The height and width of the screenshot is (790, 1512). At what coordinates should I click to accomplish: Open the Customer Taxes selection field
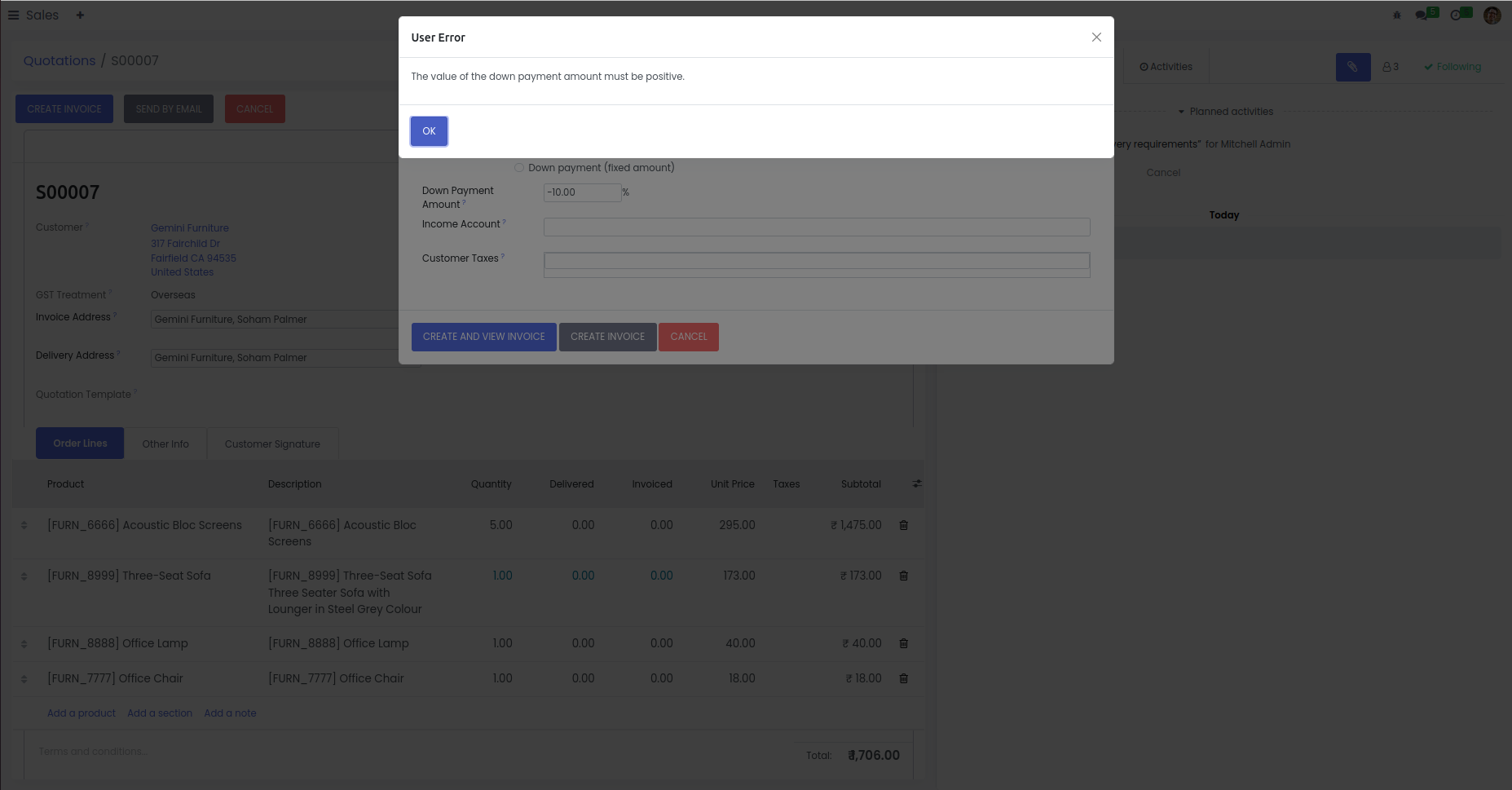point(816,261)
